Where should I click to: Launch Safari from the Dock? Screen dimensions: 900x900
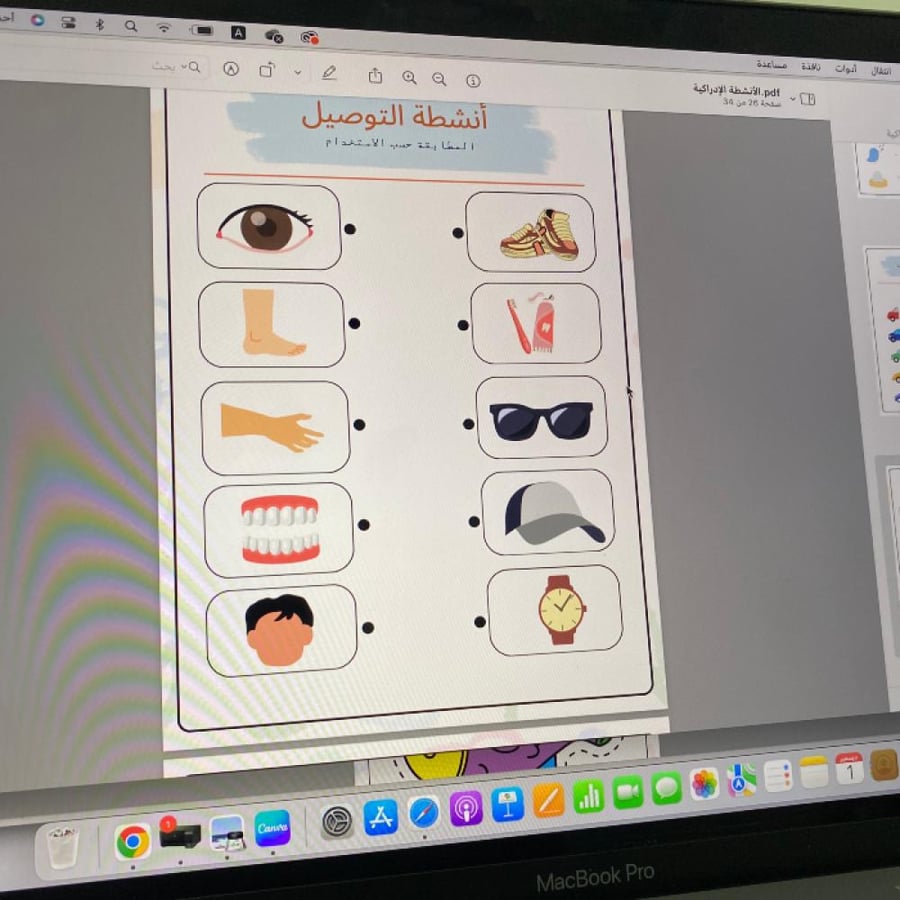[x=424, y=813]
